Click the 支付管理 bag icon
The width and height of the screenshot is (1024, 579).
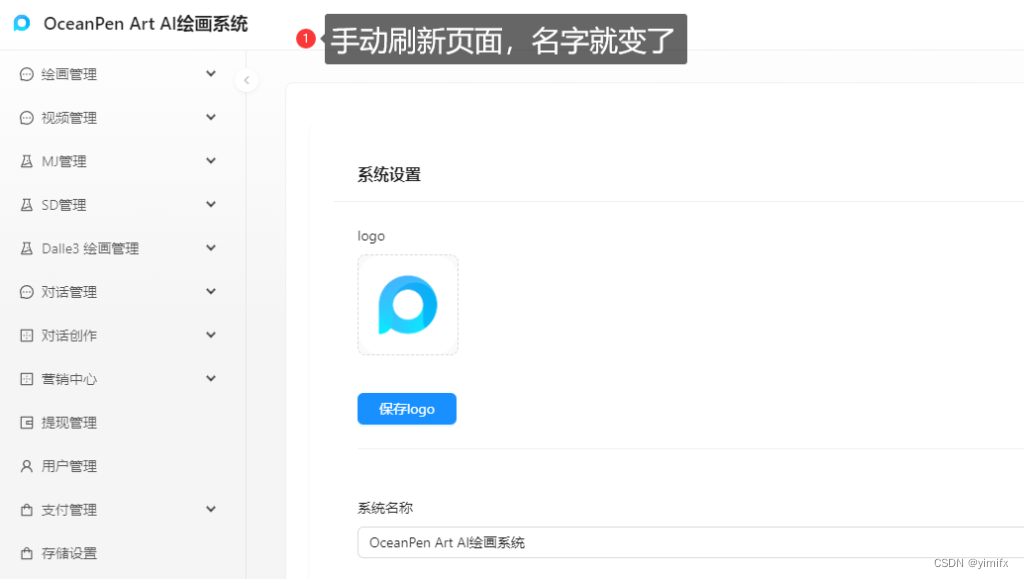[26, 510]
